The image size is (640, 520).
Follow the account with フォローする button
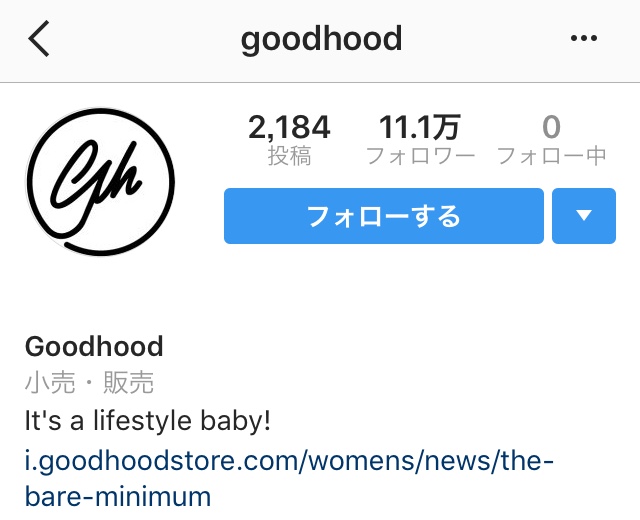[384, 216]
